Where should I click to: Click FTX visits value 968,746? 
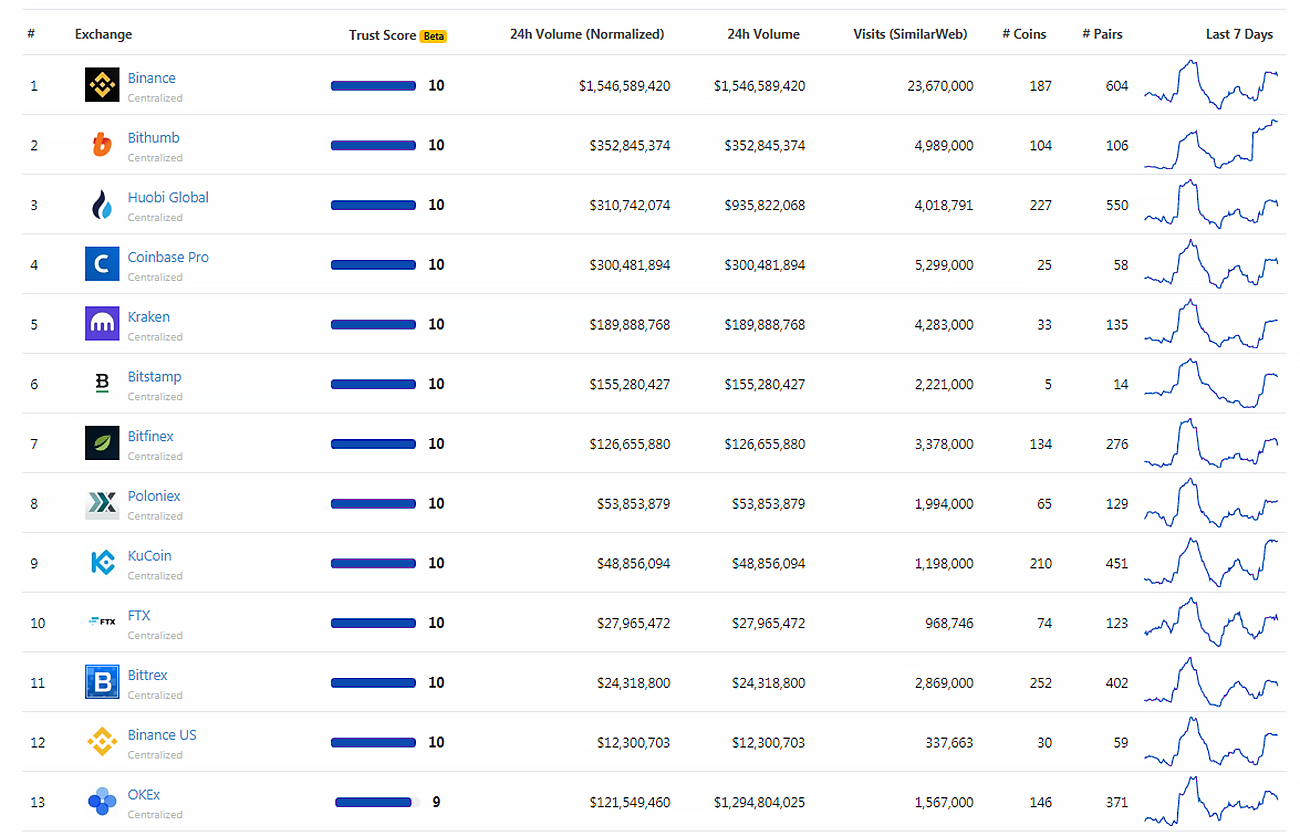pos(949,623)
